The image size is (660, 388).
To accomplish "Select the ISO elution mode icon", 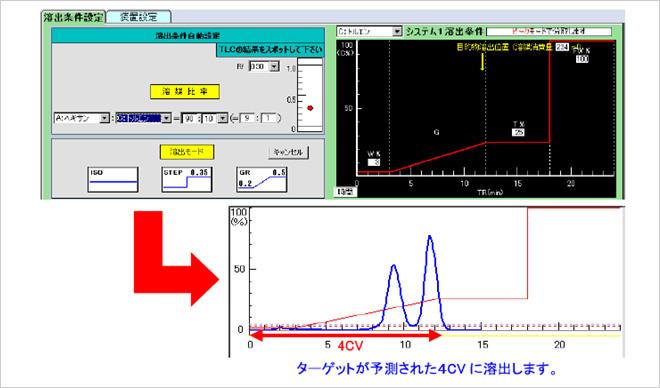I will coord(113,180).
